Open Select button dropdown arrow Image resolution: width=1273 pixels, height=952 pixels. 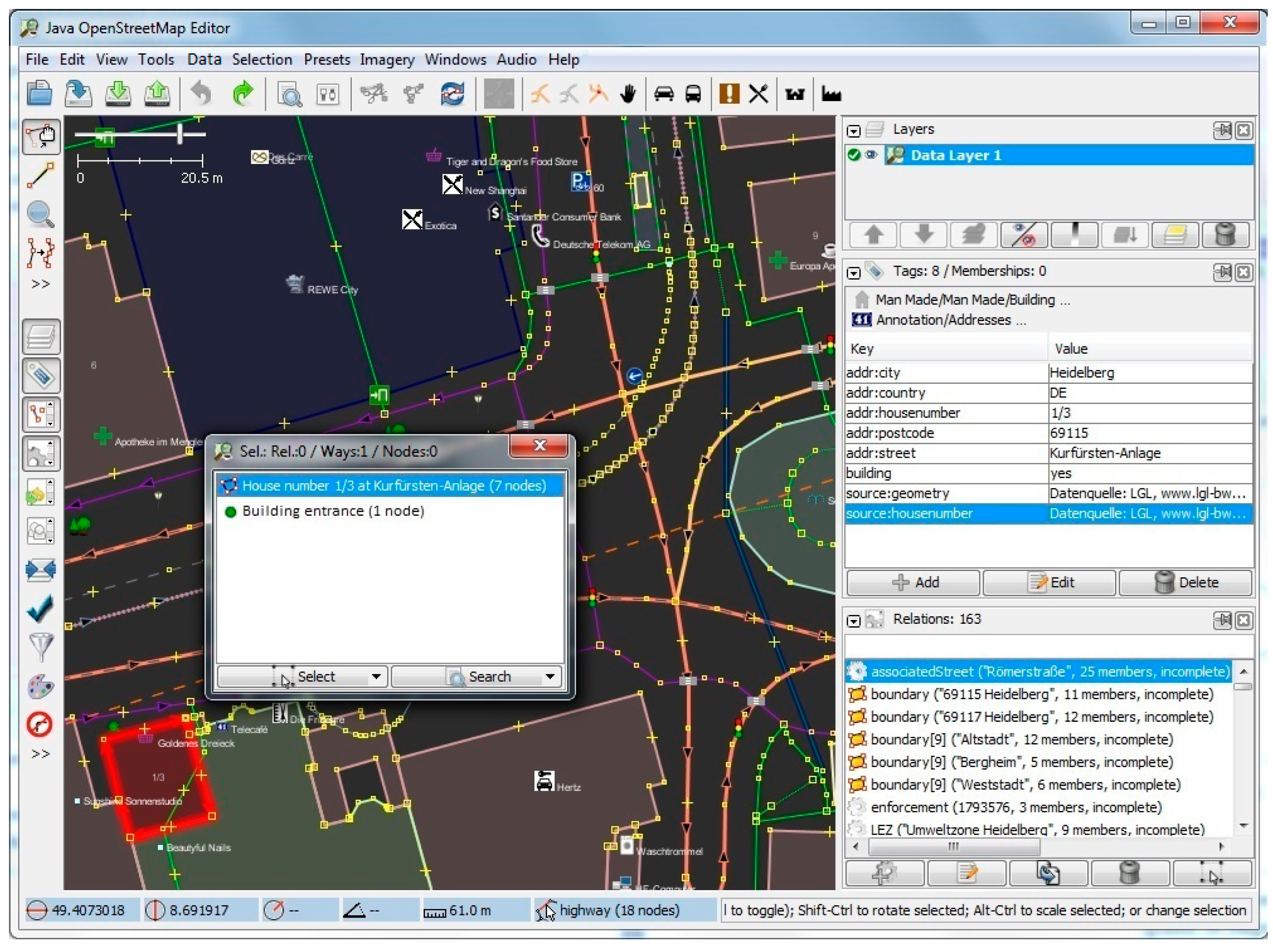tap(376, 677)
